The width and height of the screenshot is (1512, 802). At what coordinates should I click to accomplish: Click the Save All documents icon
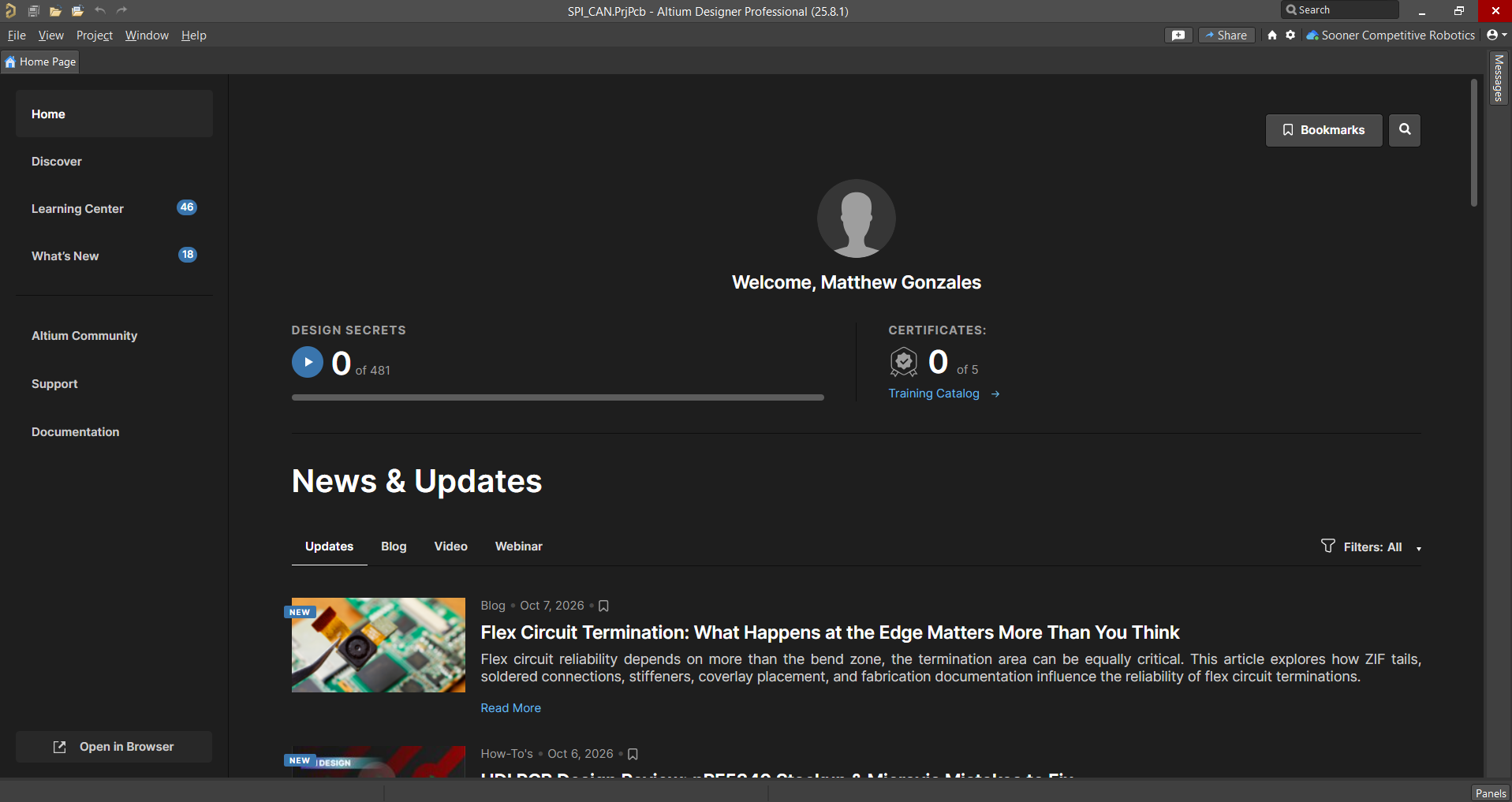tap(34, 11)
